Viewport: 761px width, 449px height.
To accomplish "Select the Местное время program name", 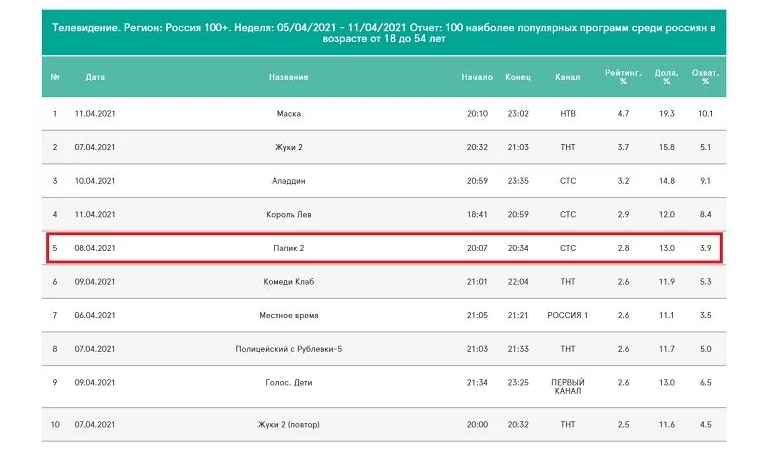I will tap(288, 315).
